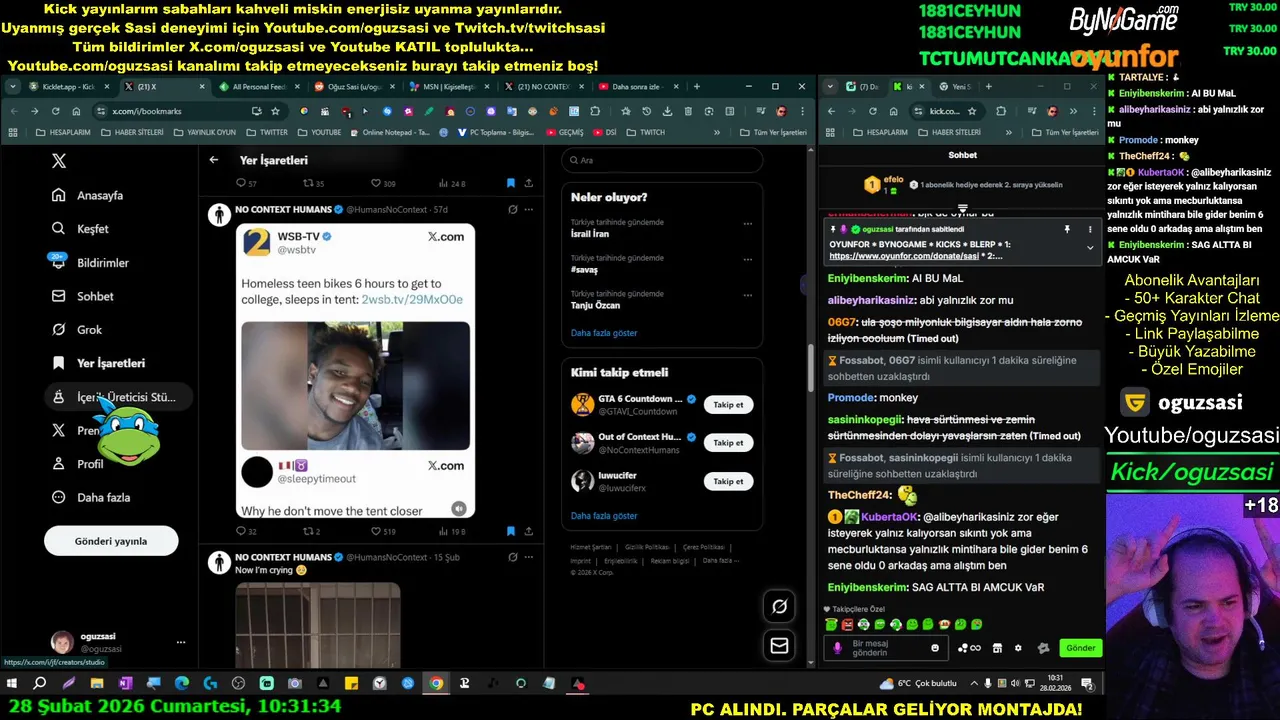Expand Daha fazla in X sidebar

(x=92, y=498)
